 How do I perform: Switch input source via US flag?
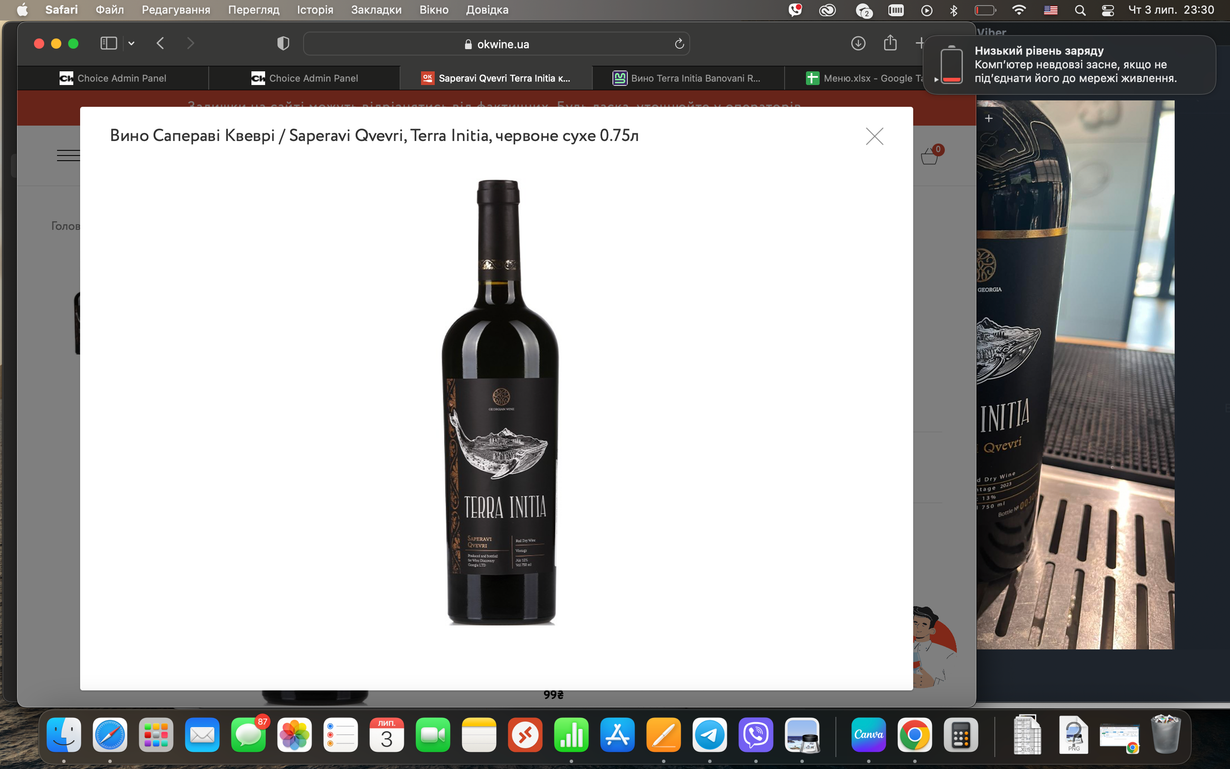(x=1051, y=10)
